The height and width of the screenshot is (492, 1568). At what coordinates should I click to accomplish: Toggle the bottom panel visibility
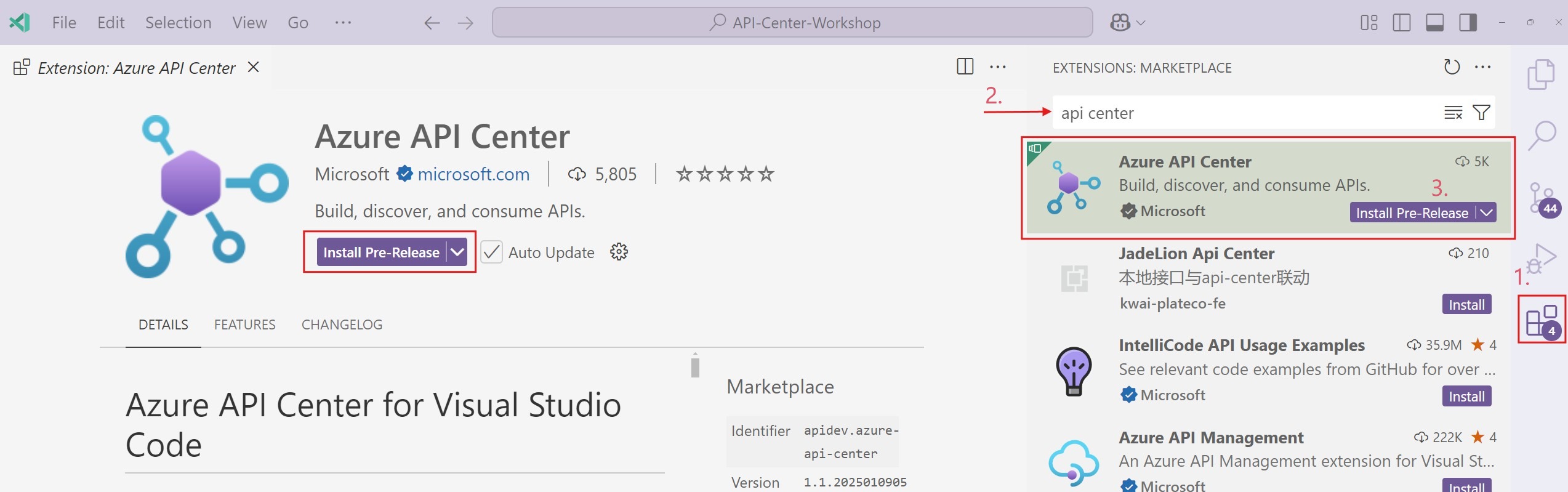[x=1435, y=23]
